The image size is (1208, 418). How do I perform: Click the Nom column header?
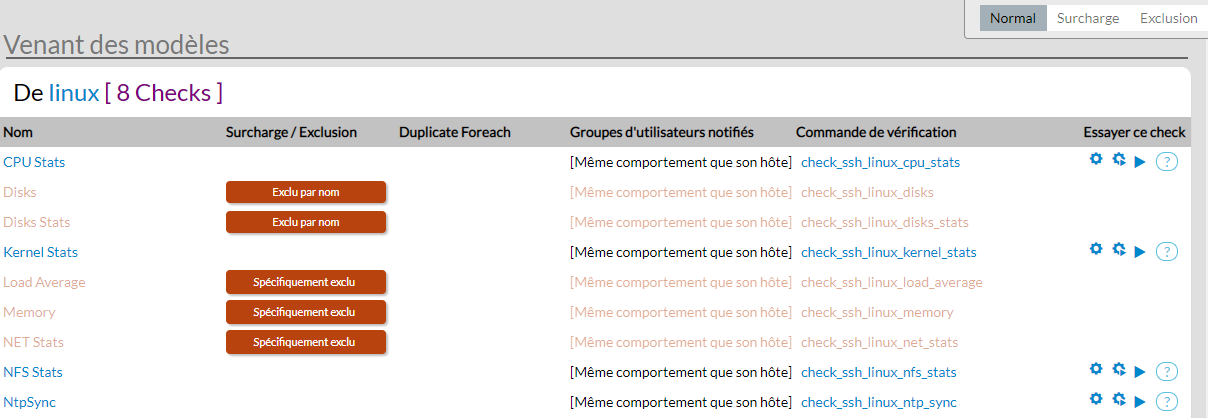(17, 132)
